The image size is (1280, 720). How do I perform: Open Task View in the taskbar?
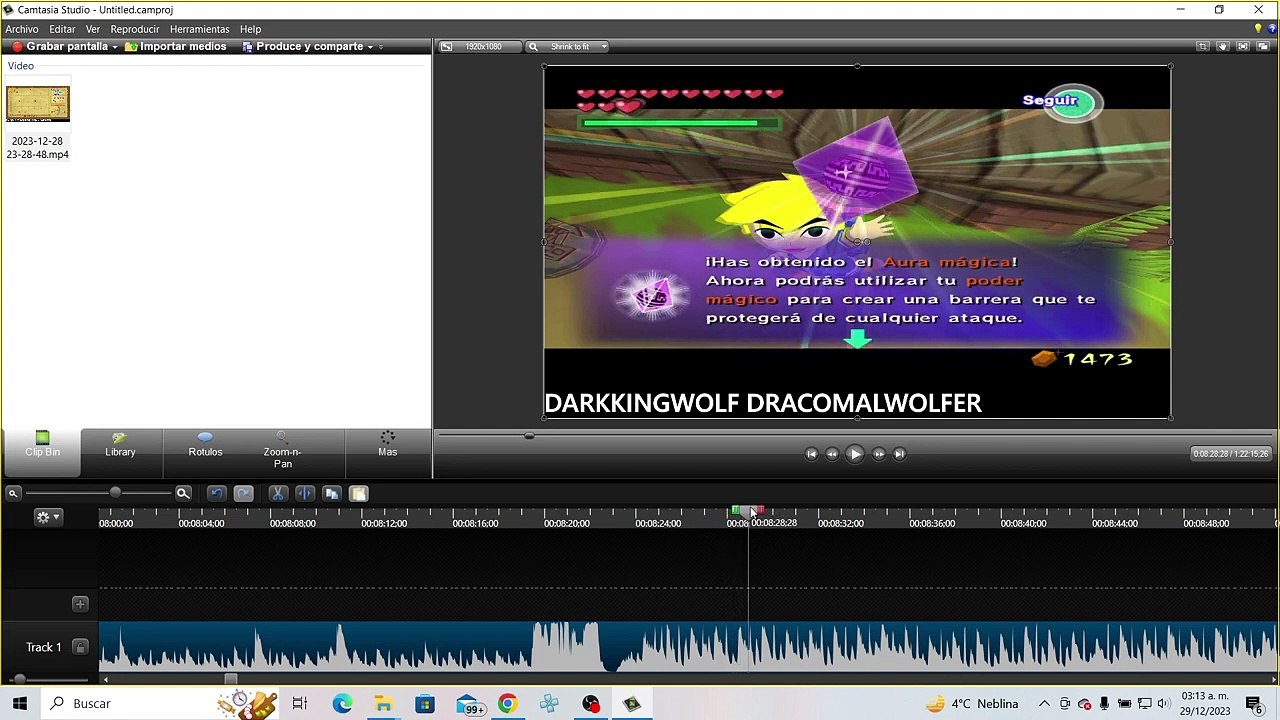[299, 704]
